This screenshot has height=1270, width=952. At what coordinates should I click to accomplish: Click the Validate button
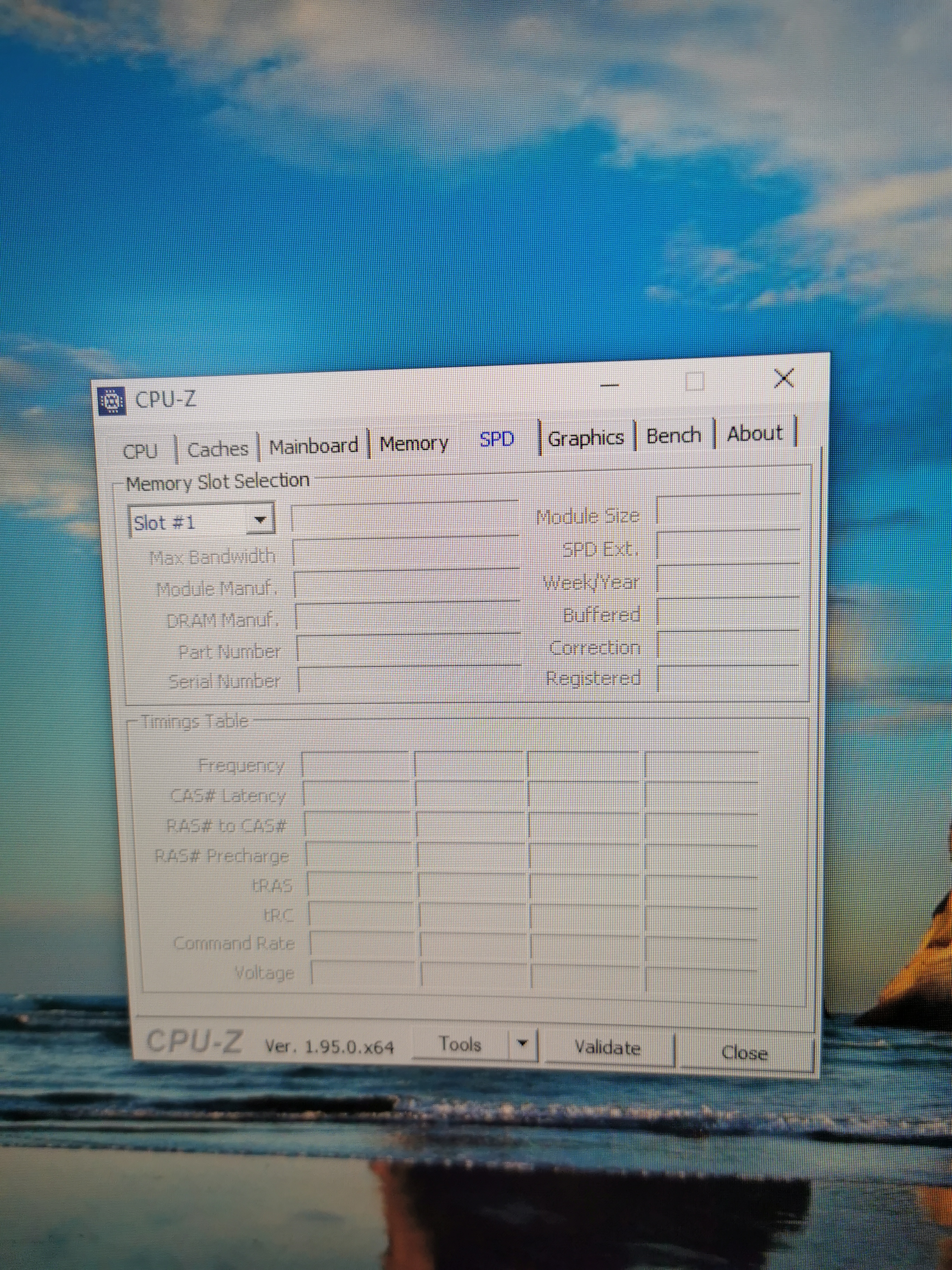pyautogui.click(x=607, y=1048)
